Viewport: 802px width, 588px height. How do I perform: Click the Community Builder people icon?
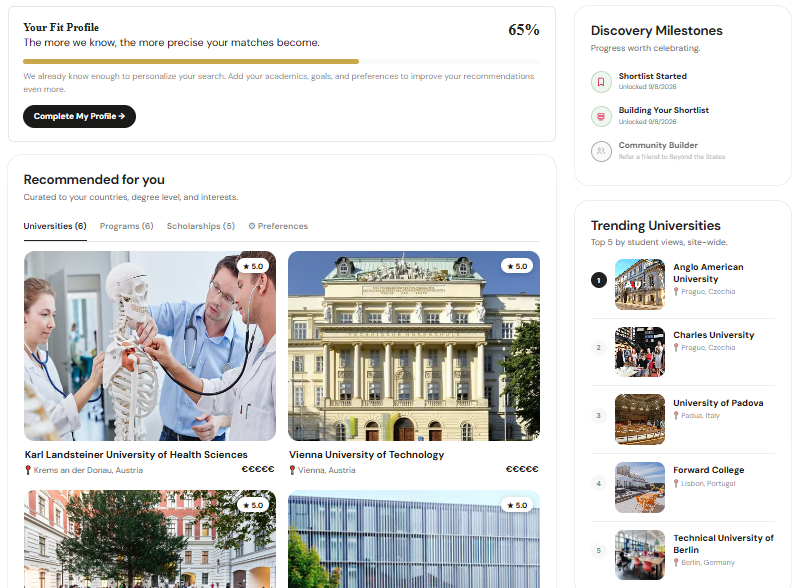601,151
